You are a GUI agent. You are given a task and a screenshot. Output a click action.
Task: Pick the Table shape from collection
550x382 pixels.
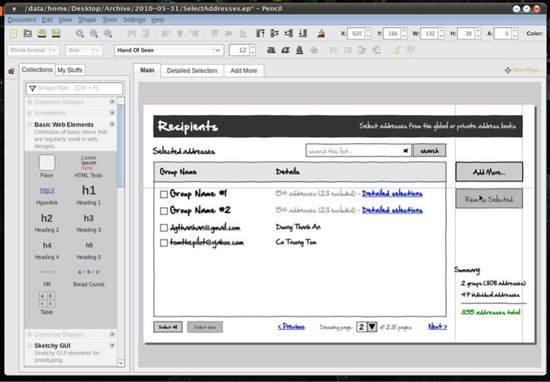47,303
